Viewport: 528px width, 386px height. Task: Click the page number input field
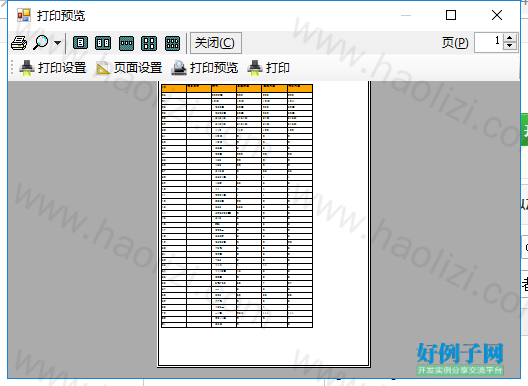pos(489,42)
